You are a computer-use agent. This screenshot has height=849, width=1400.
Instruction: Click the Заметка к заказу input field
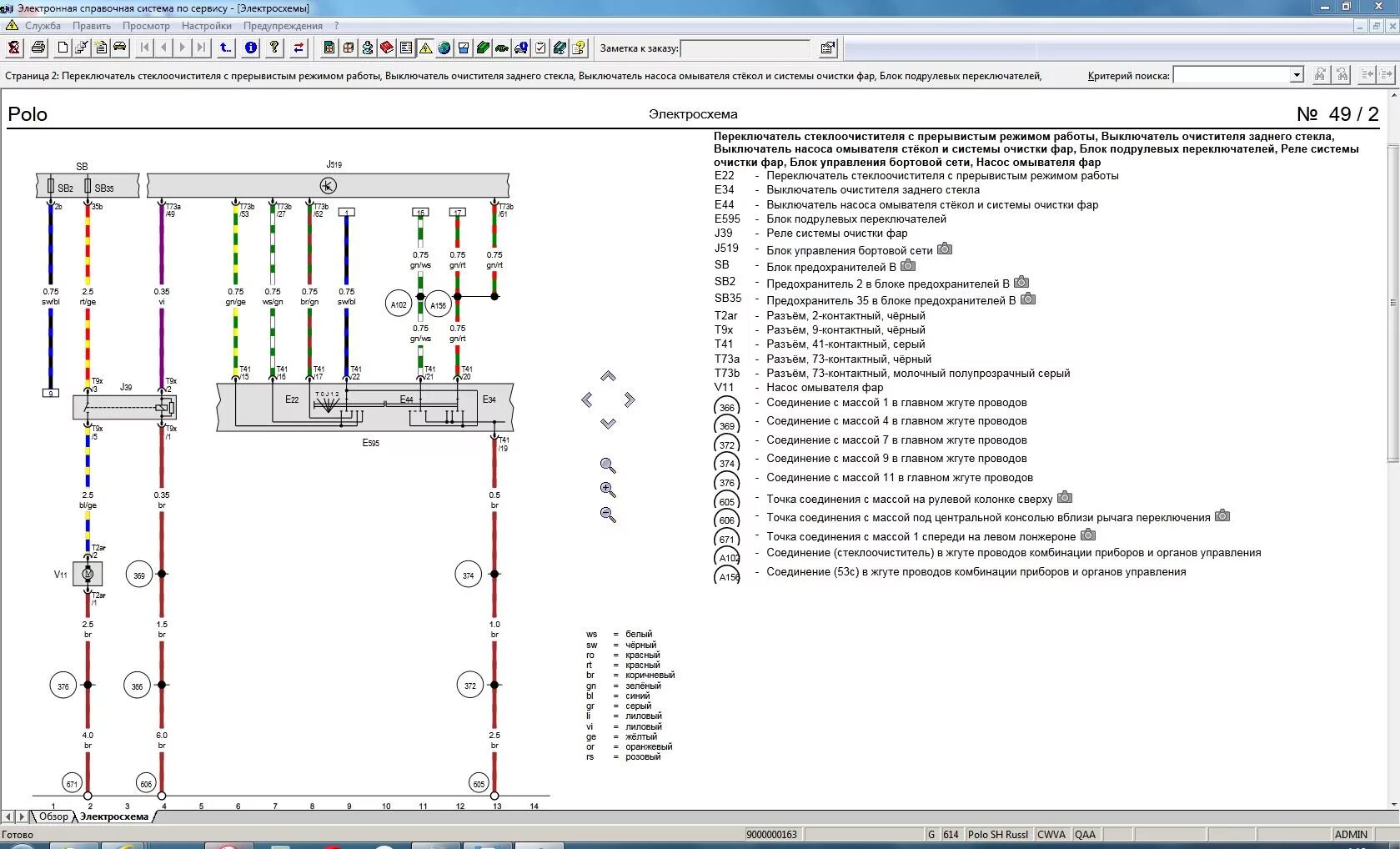(x=745, y=48)
